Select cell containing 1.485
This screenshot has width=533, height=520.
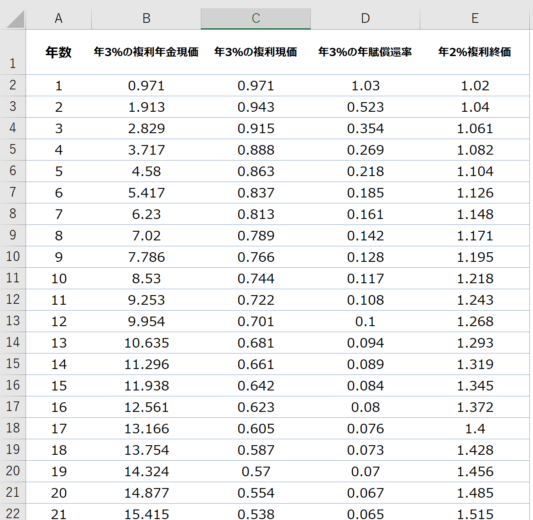point(475,493)
